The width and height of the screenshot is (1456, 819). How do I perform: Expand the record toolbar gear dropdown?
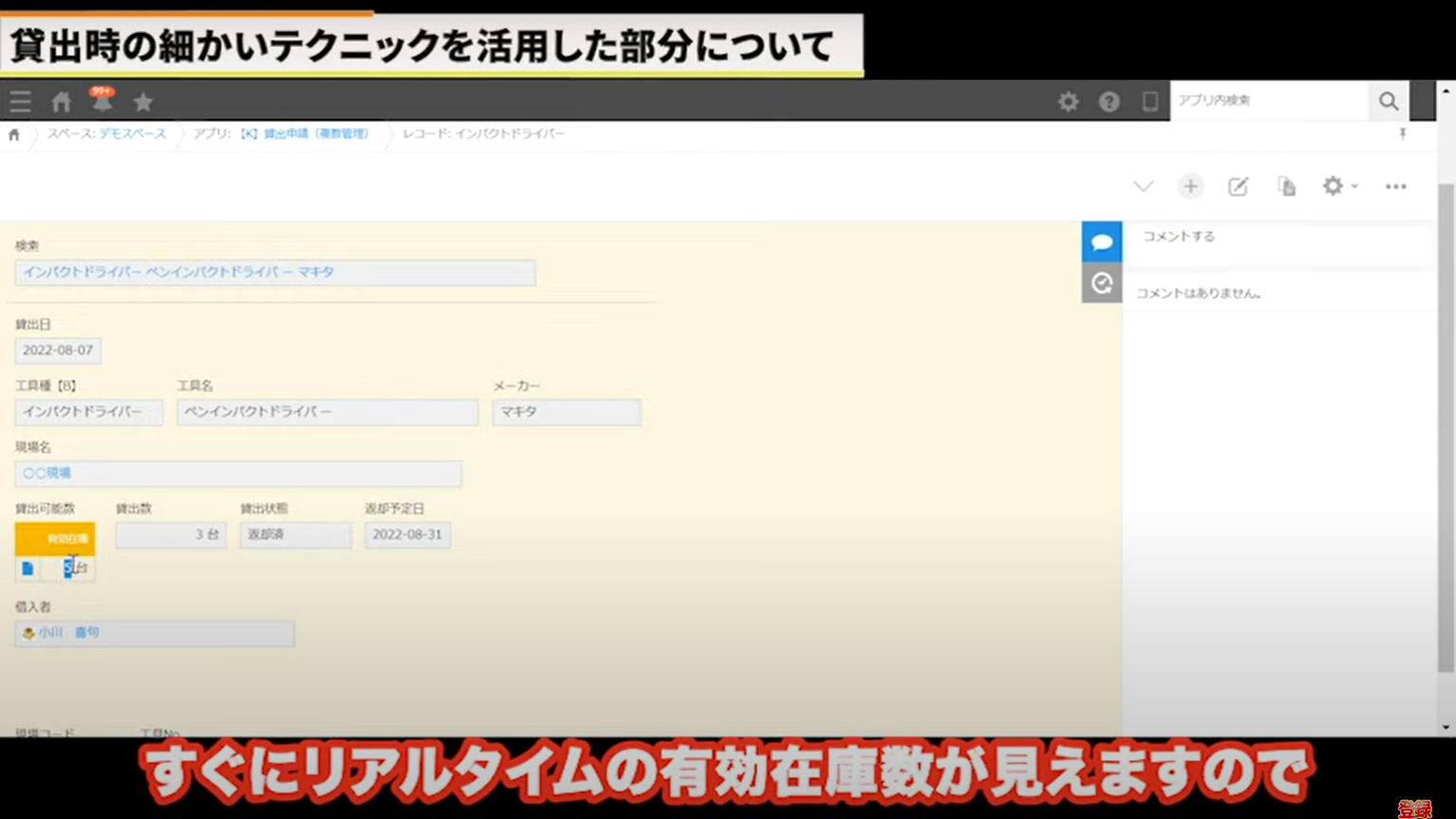[x=1339, y=187]
